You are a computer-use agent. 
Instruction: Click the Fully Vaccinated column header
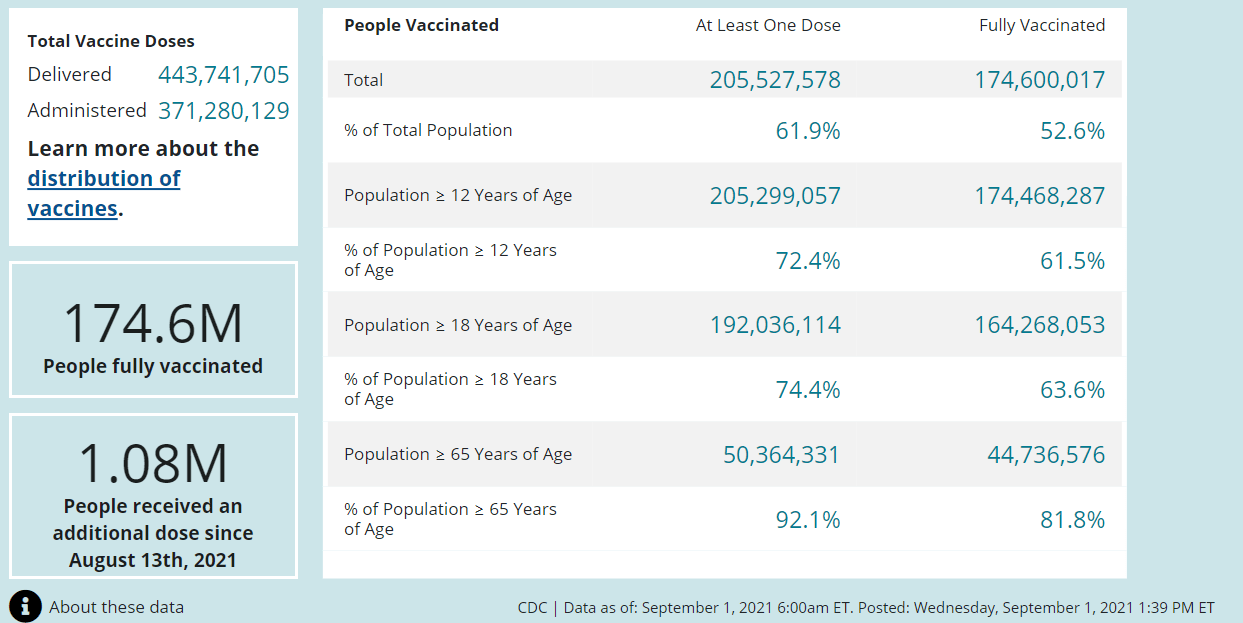click(1042, 26)
